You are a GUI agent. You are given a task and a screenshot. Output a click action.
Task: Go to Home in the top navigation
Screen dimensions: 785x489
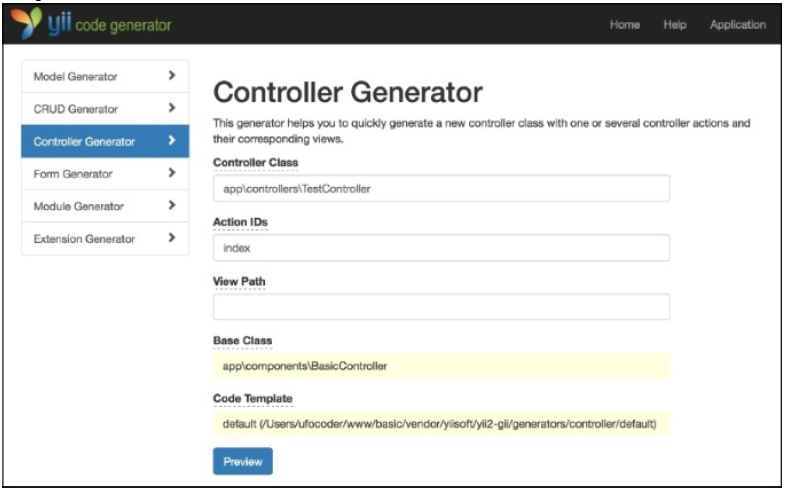[624, 25]
